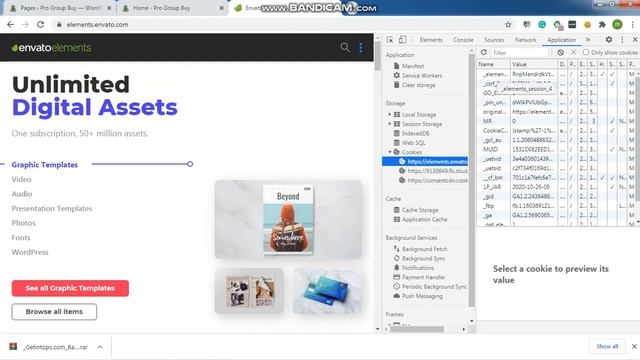This screenshot has width=640, height=360.
Task: Click the refresh cookies icon
Action: pyautogui.click(x=484, y=52)
